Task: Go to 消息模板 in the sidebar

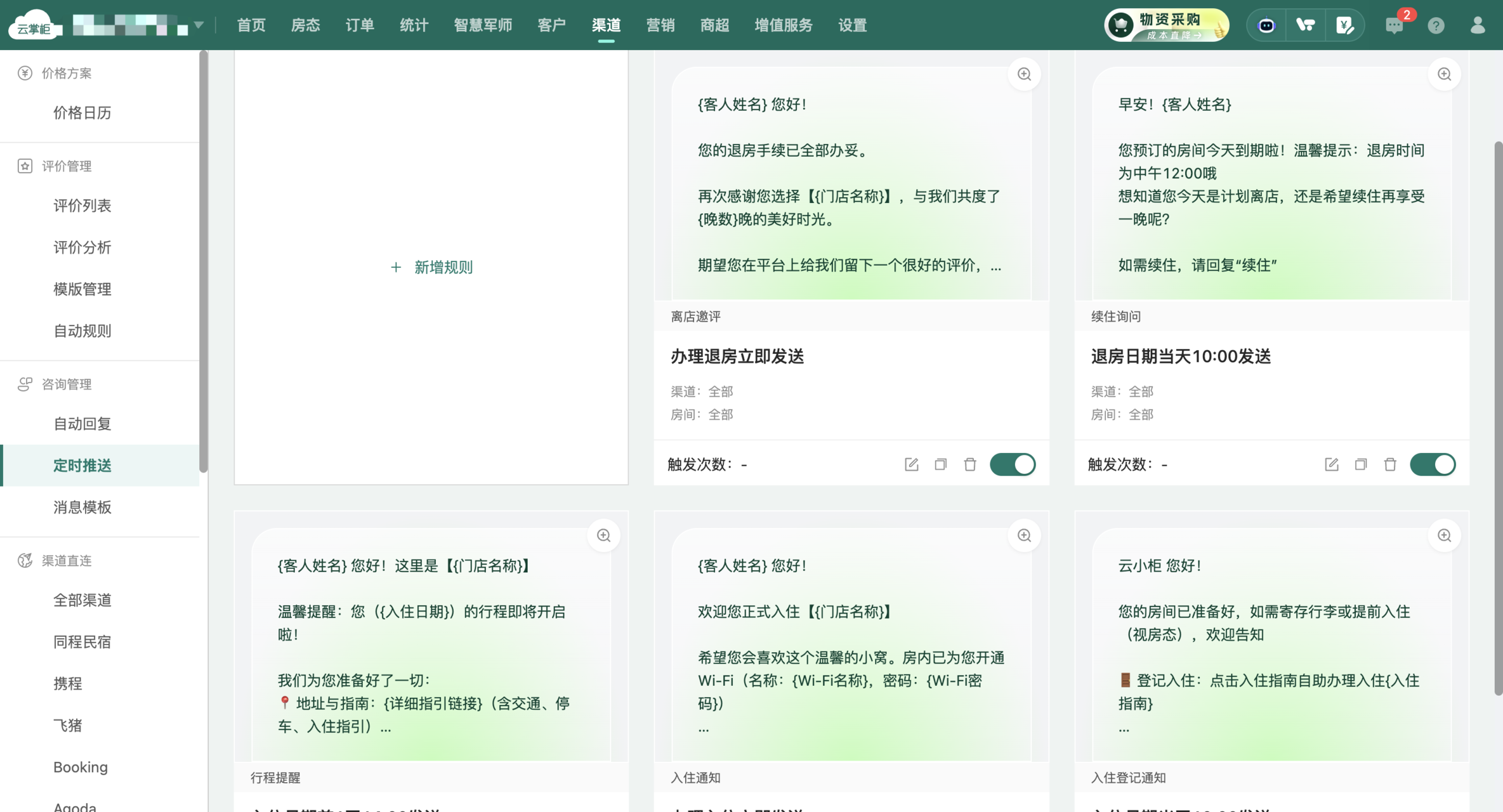Action: click(x=82, y=507)
